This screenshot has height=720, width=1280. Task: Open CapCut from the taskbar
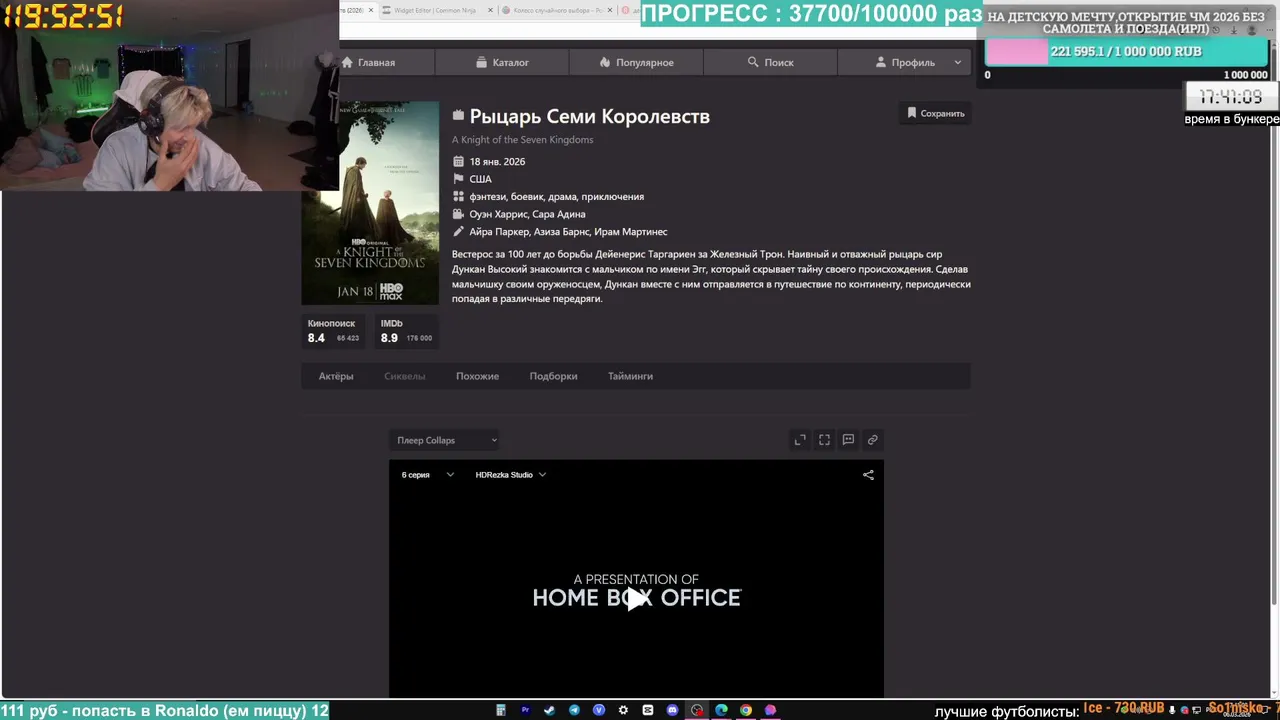648,710
